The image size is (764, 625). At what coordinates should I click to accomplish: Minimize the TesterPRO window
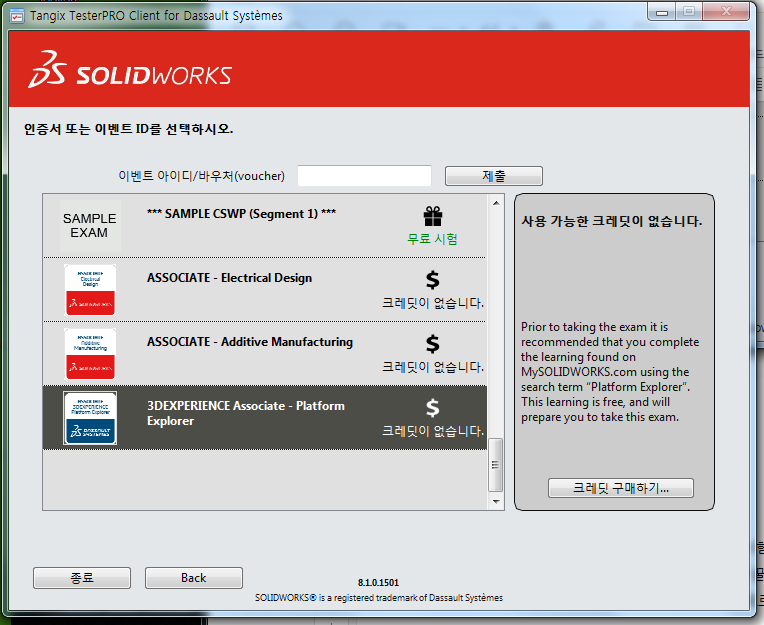pos(662,12)
